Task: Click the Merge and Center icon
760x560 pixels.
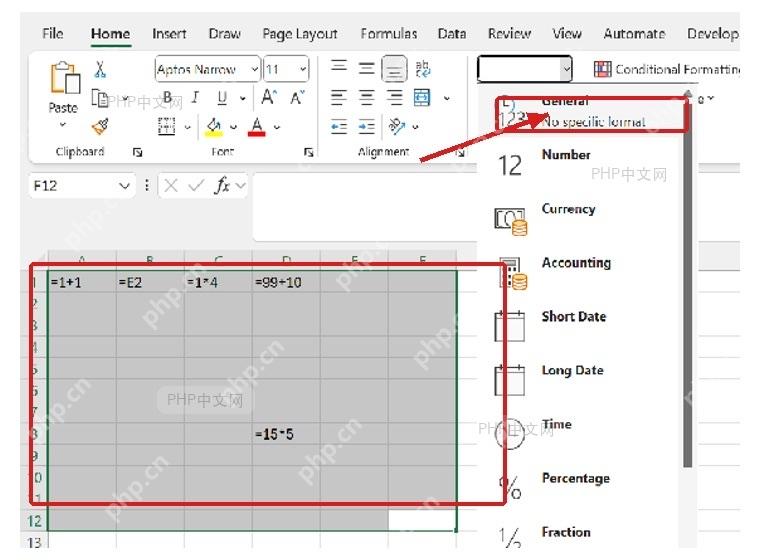Action: (422, 97)
